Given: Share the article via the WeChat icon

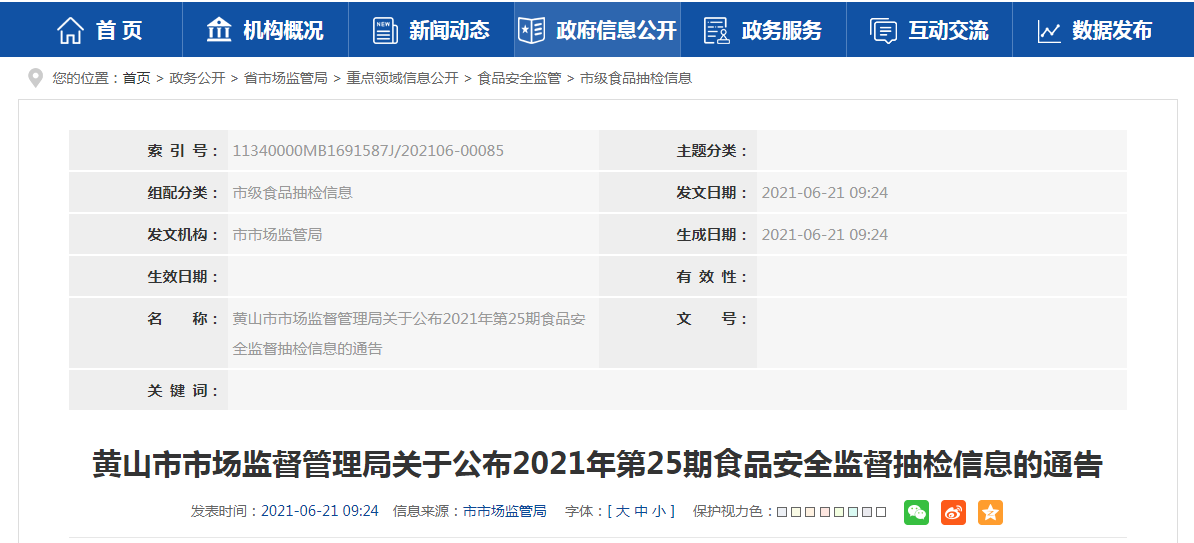Looking at the screenshot, I should click(x=917, y=512).
